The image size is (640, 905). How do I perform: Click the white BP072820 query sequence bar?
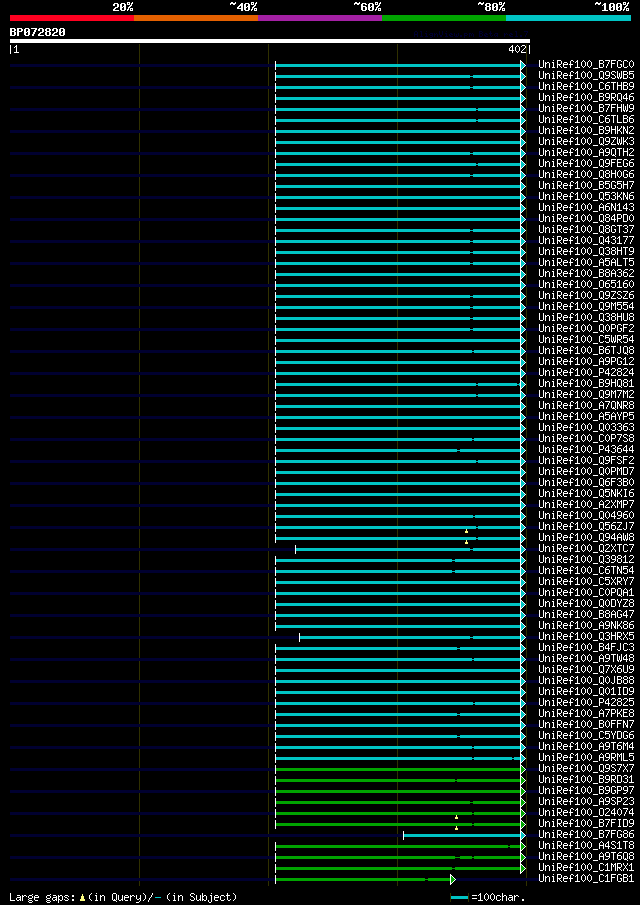coord(270,41)
